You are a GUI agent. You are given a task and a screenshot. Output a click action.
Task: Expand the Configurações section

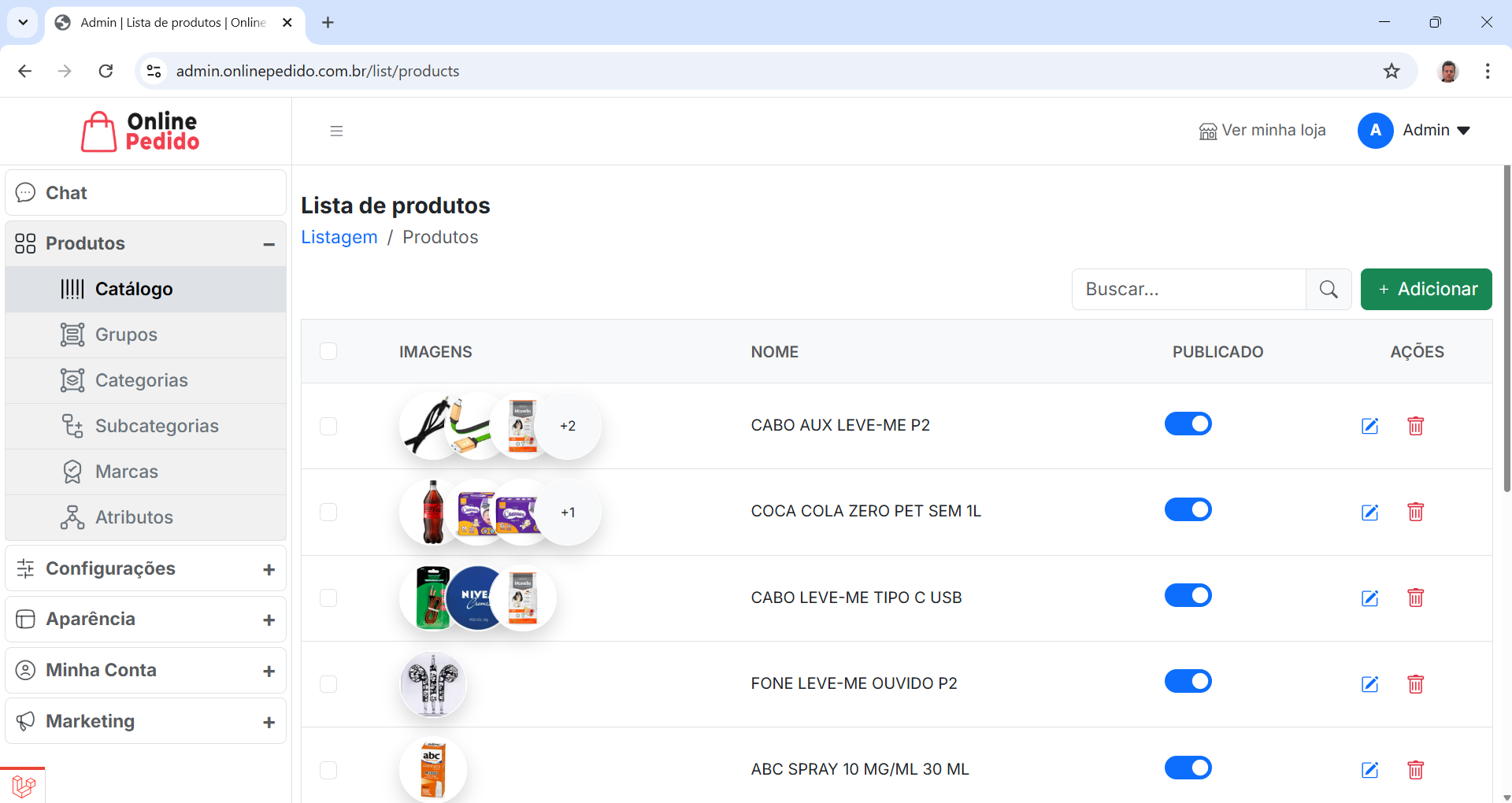click(x=269, y=568)
